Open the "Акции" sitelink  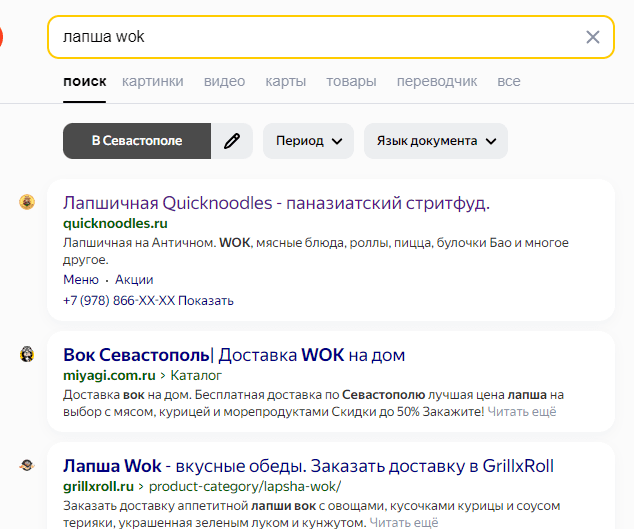click(x=134, y=280)
